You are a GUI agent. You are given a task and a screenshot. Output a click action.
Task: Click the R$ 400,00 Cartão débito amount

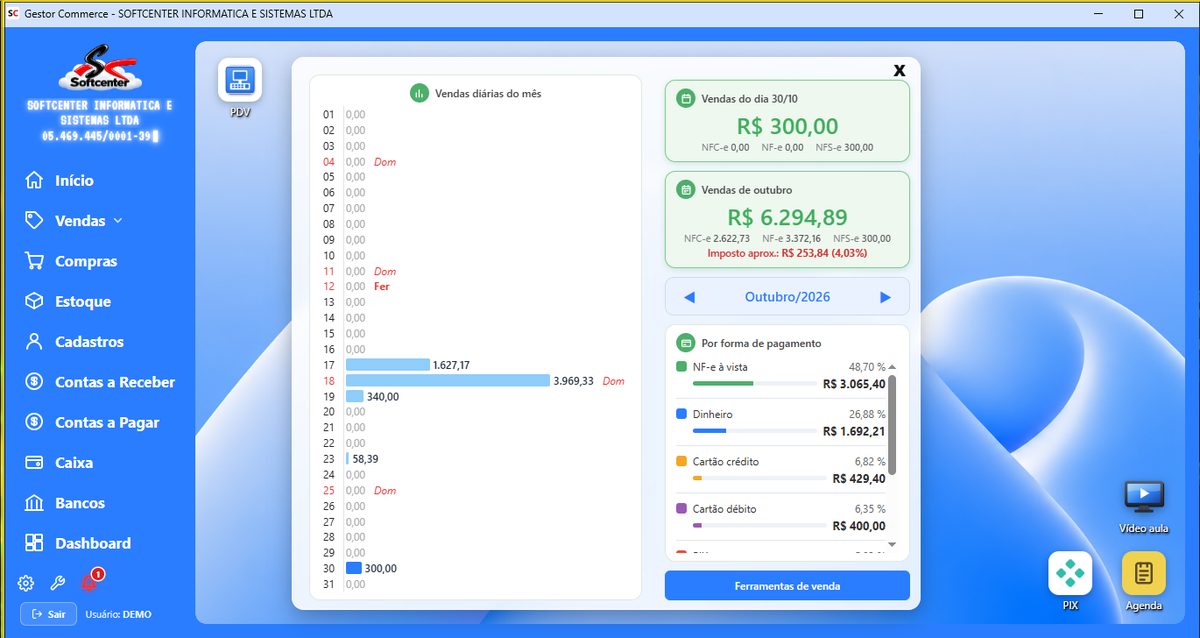click(x=859, y=526)
